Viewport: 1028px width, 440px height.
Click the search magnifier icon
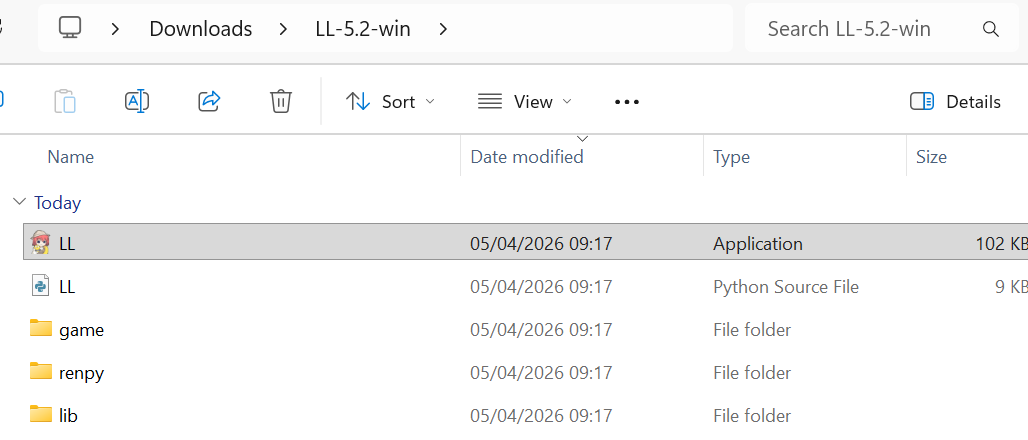coord(991,29)
